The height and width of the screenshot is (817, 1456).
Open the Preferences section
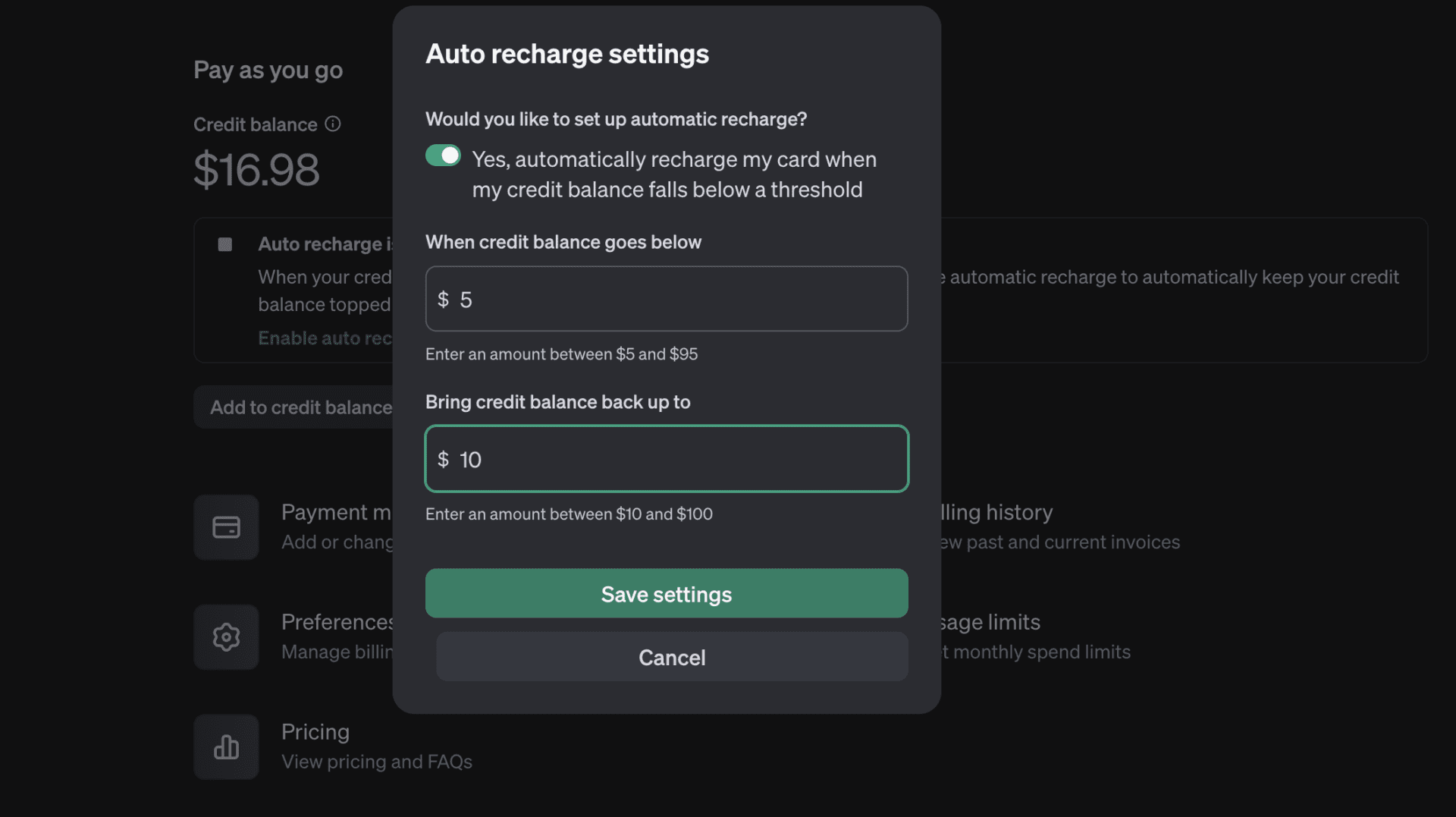pyautogui.click(x=337, y=623)
